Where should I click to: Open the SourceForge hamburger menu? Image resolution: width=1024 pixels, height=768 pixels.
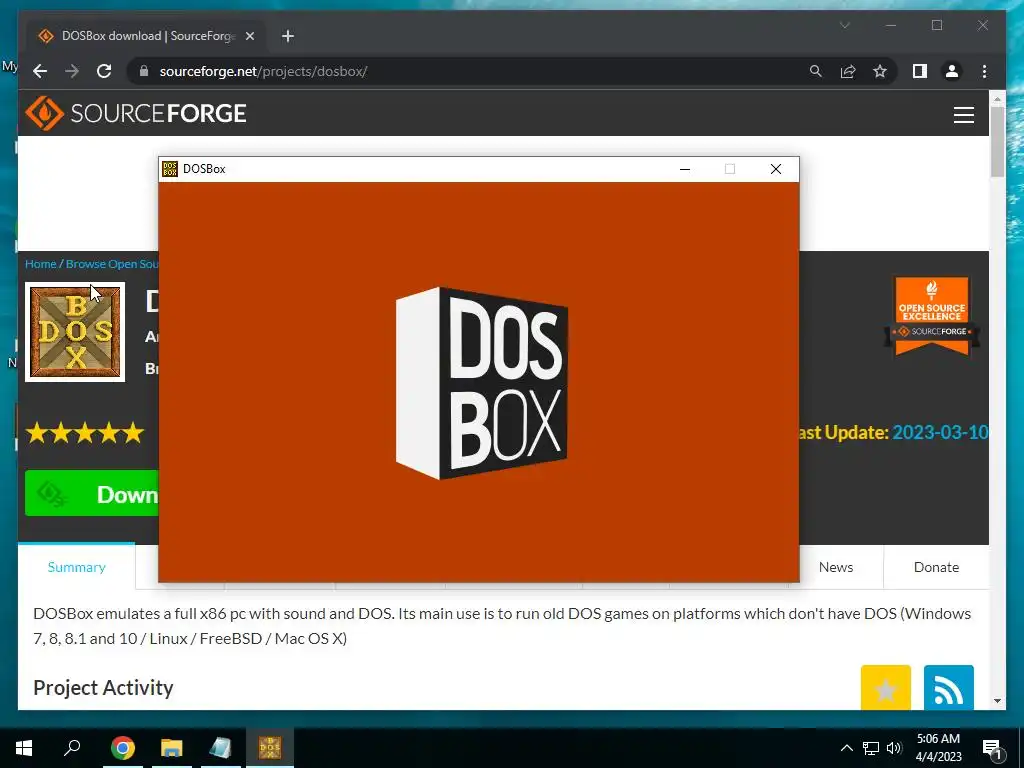coord(963,115)
